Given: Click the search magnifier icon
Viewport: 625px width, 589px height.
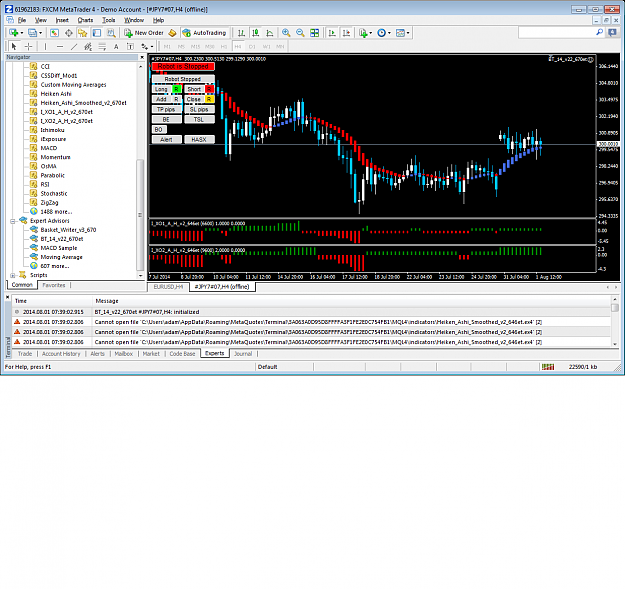Looking at the screenshot, I should click(x=599, y=32).
